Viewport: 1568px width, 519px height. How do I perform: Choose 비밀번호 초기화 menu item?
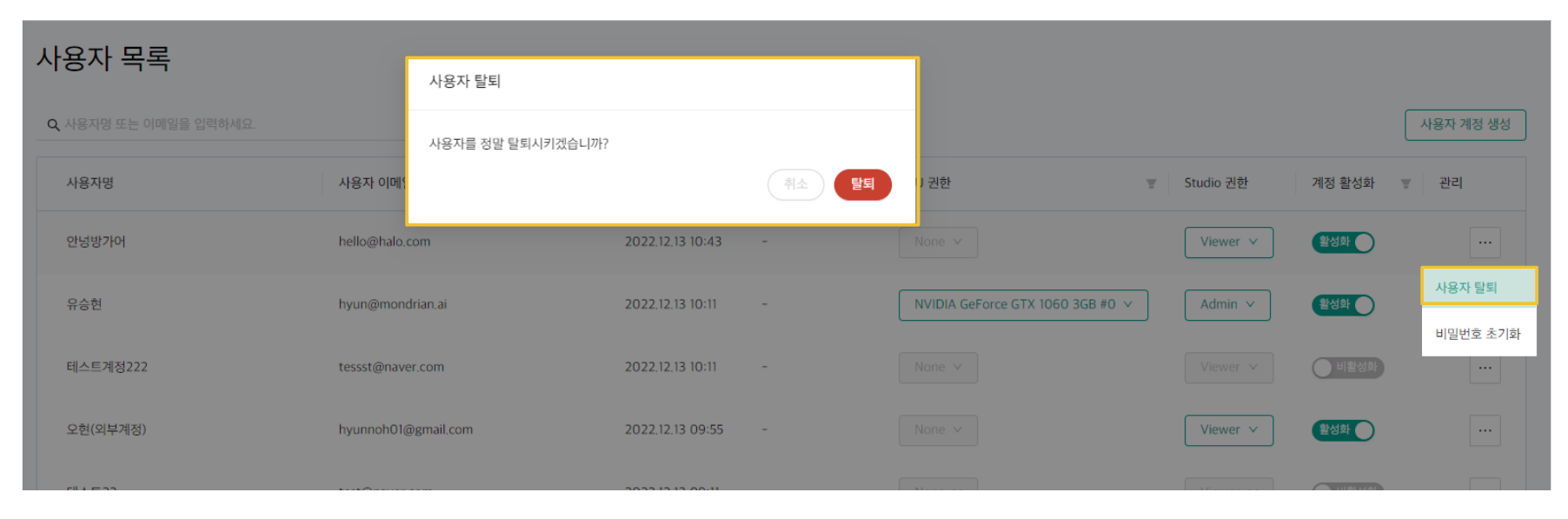1478,334
